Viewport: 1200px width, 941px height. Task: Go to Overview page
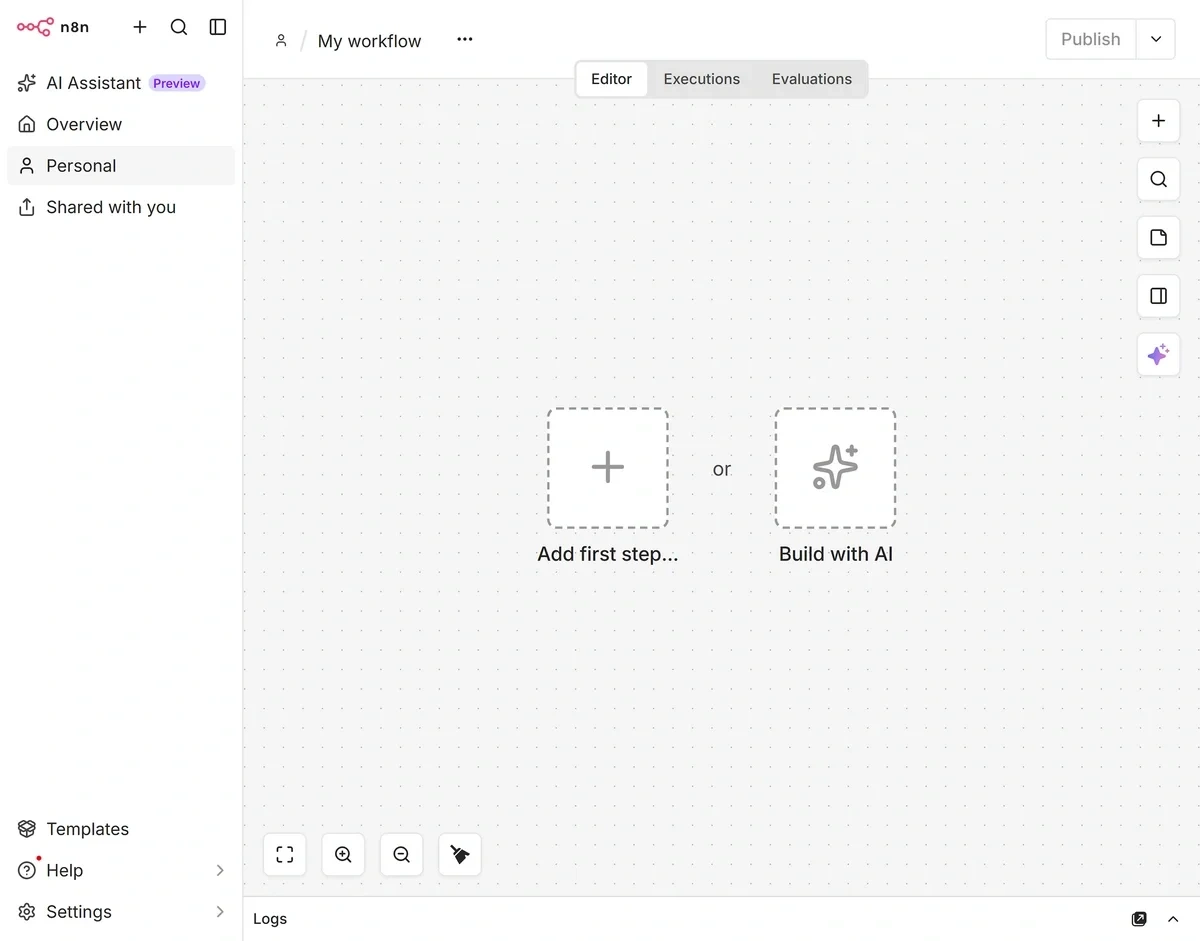pyautogui.click(x=121, y=124)
